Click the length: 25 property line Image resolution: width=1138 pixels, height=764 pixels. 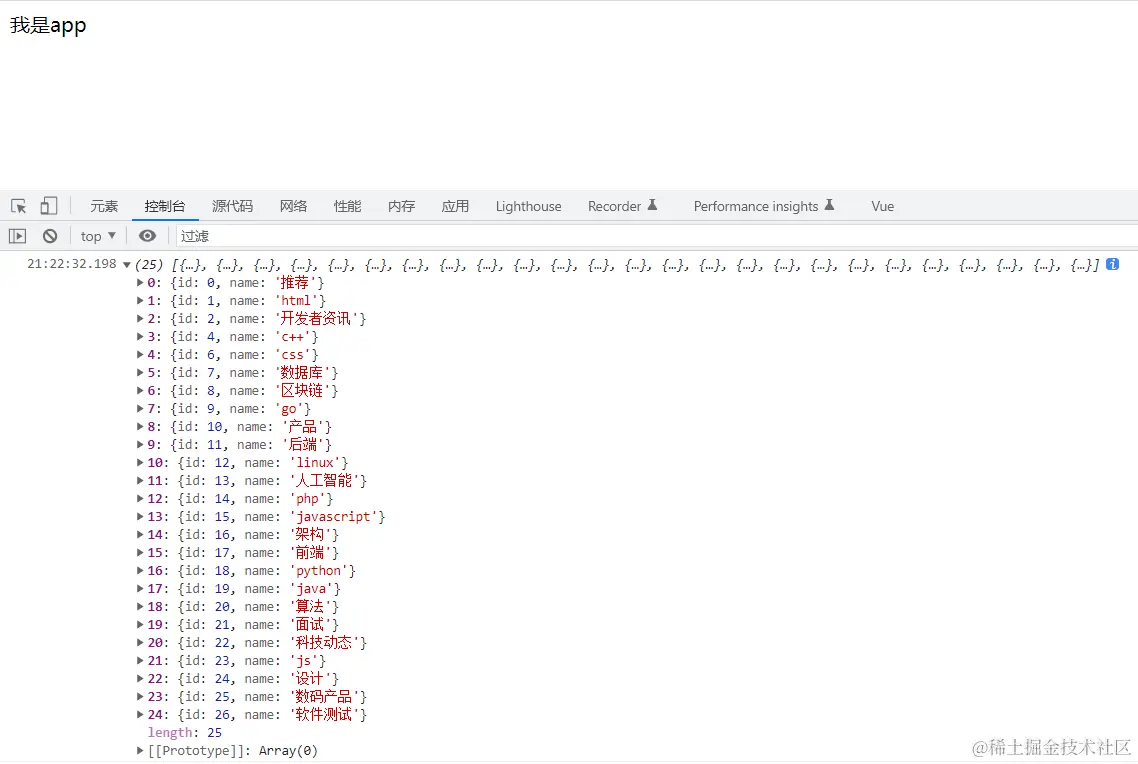(184, 732)
